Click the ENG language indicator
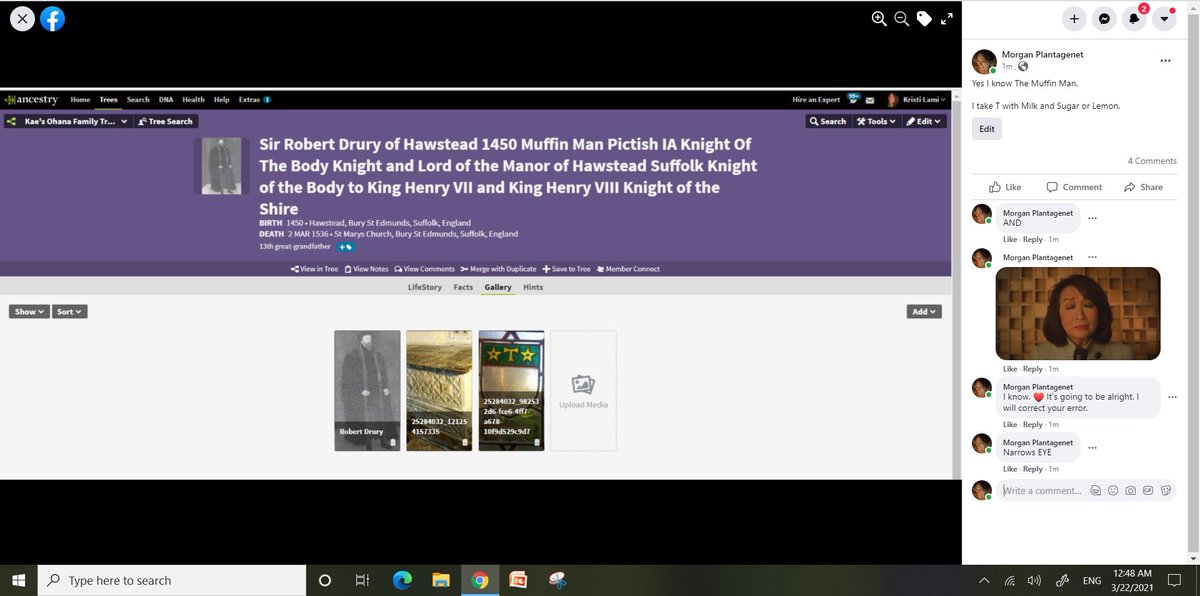The image size is (1200, 596). point(1093,580)
